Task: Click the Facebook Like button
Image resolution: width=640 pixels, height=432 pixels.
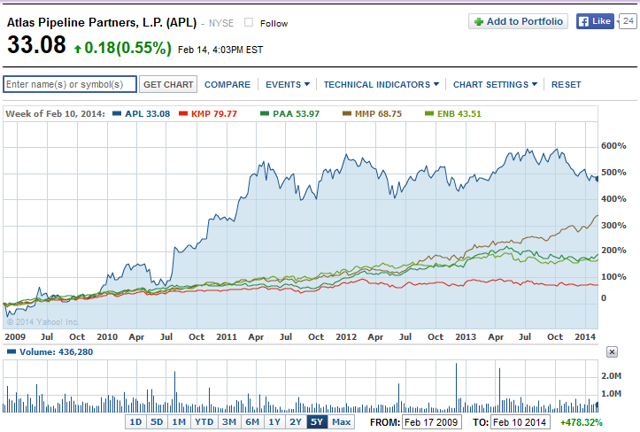Action: point(595,21)
